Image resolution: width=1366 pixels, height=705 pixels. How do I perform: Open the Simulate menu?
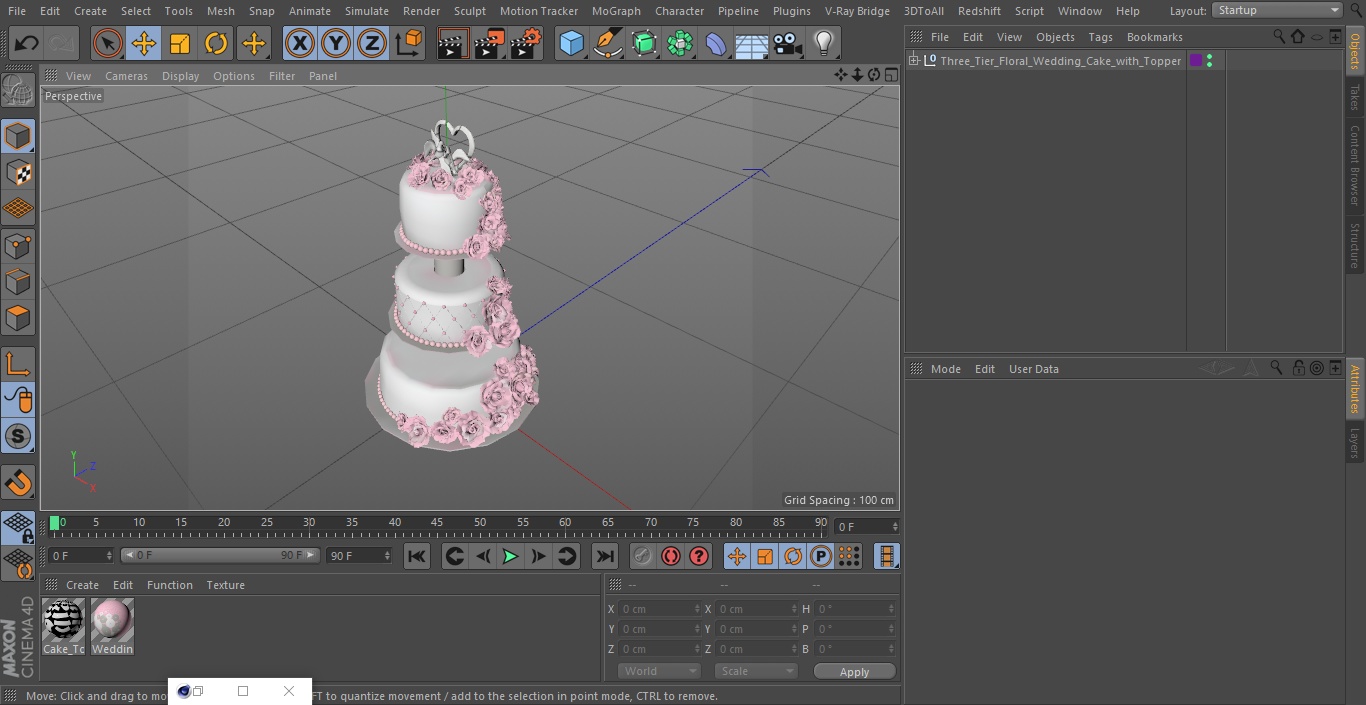point(367,11)
